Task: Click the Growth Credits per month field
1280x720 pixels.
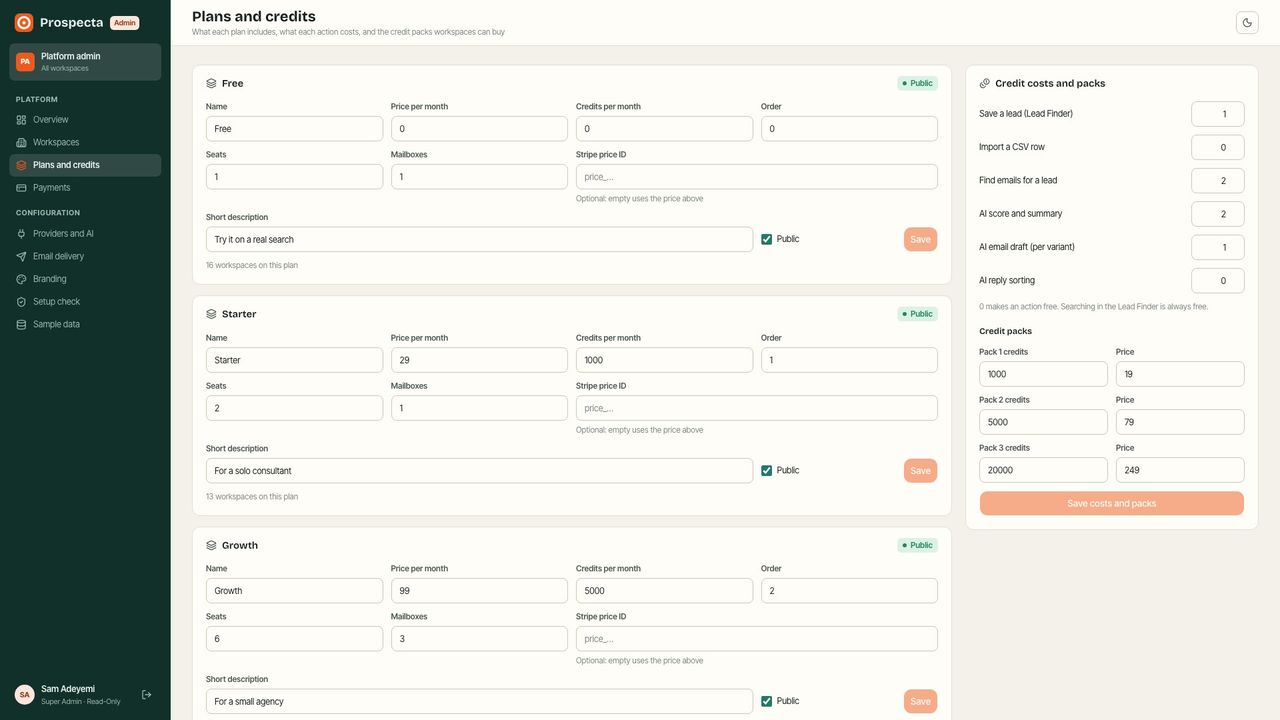Action: pyautogui.click(x=664, y=591)
